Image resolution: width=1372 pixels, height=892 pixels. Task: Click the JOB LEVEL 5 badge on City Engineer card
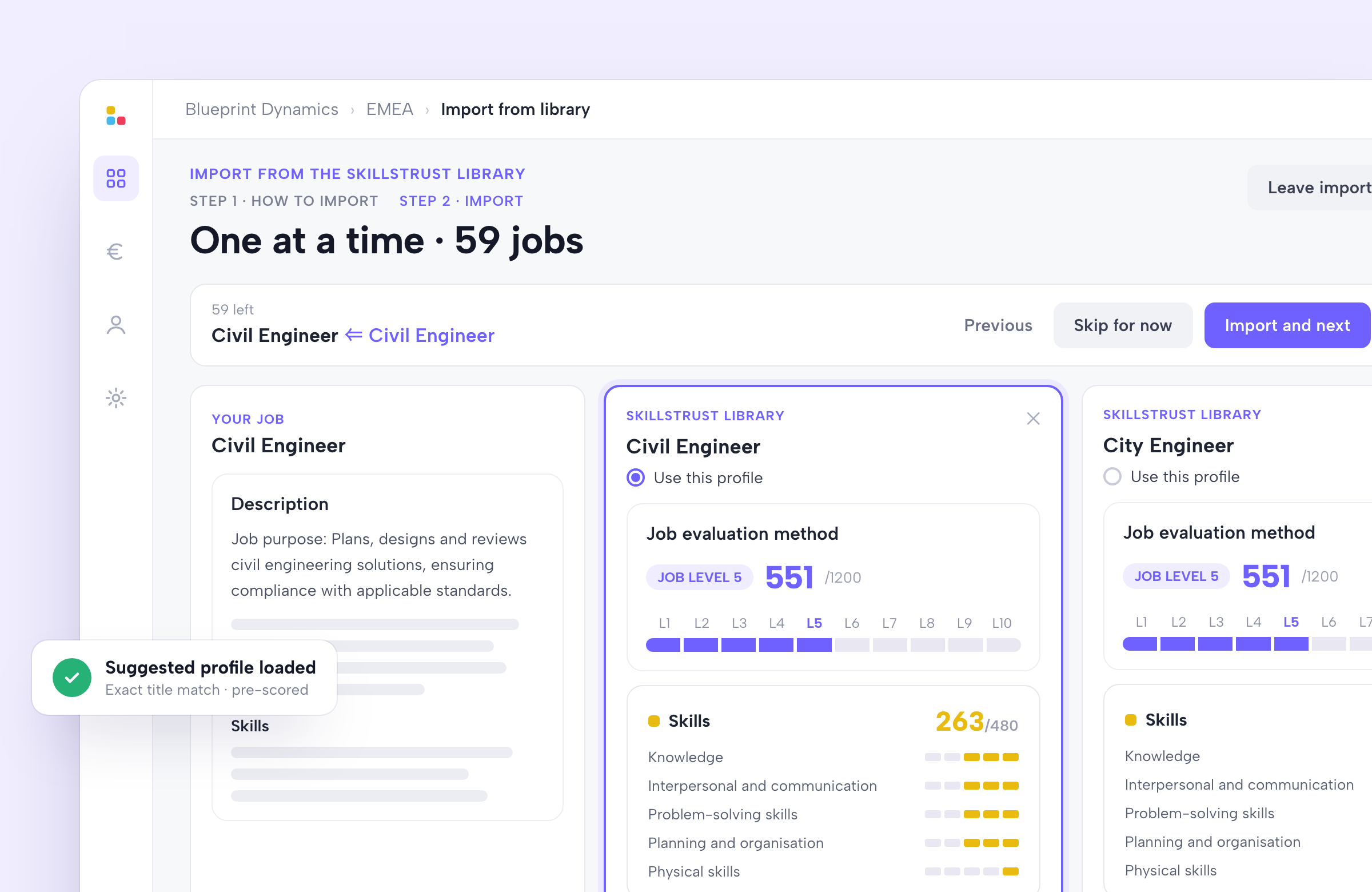tap(1176, 576)
